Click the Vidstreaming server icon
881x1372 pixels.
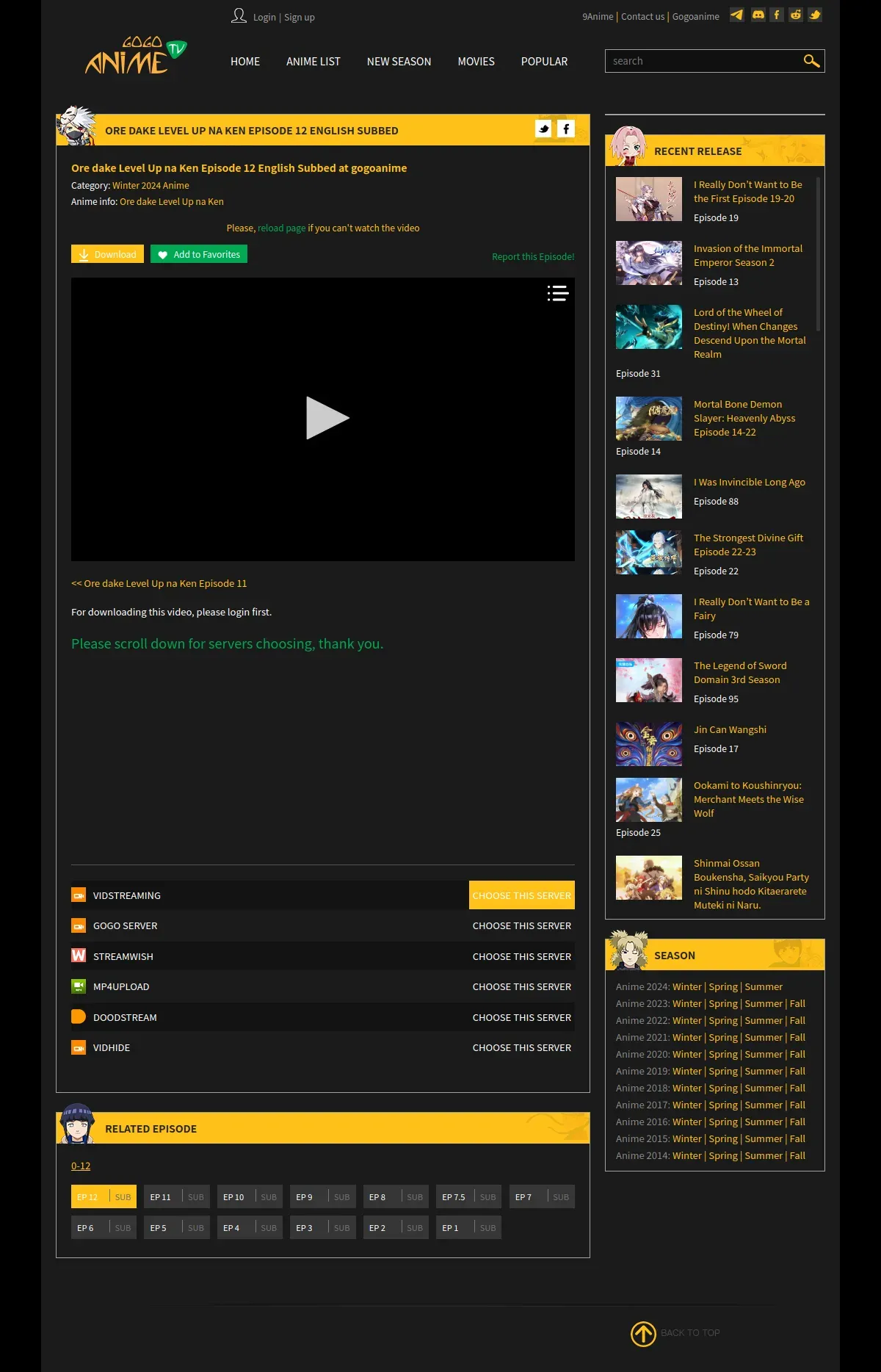coord(79,895)
